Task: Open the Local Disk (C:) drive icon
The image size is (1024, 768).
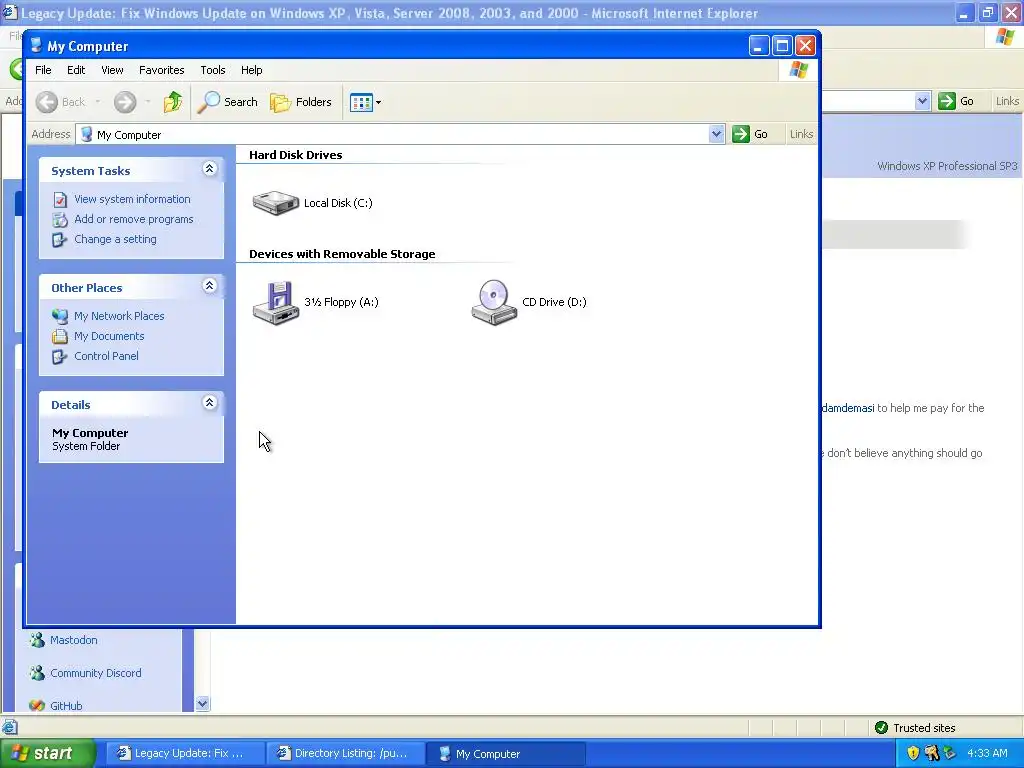Action: coord(276,203)
